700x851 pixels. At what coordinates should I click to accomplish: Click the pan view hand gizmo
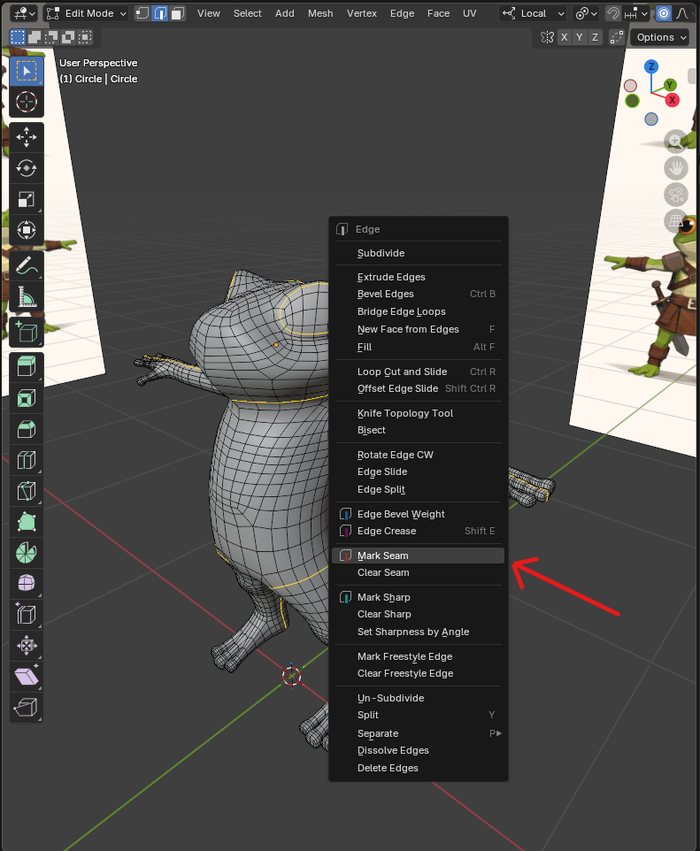[677, 168]
